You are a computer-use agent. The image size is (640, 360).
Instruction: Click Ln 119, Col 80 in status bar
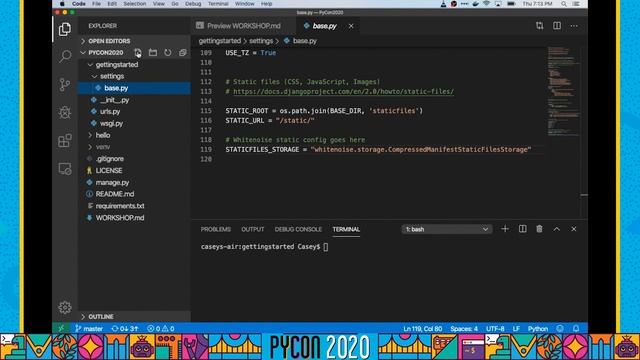point(422,329)
